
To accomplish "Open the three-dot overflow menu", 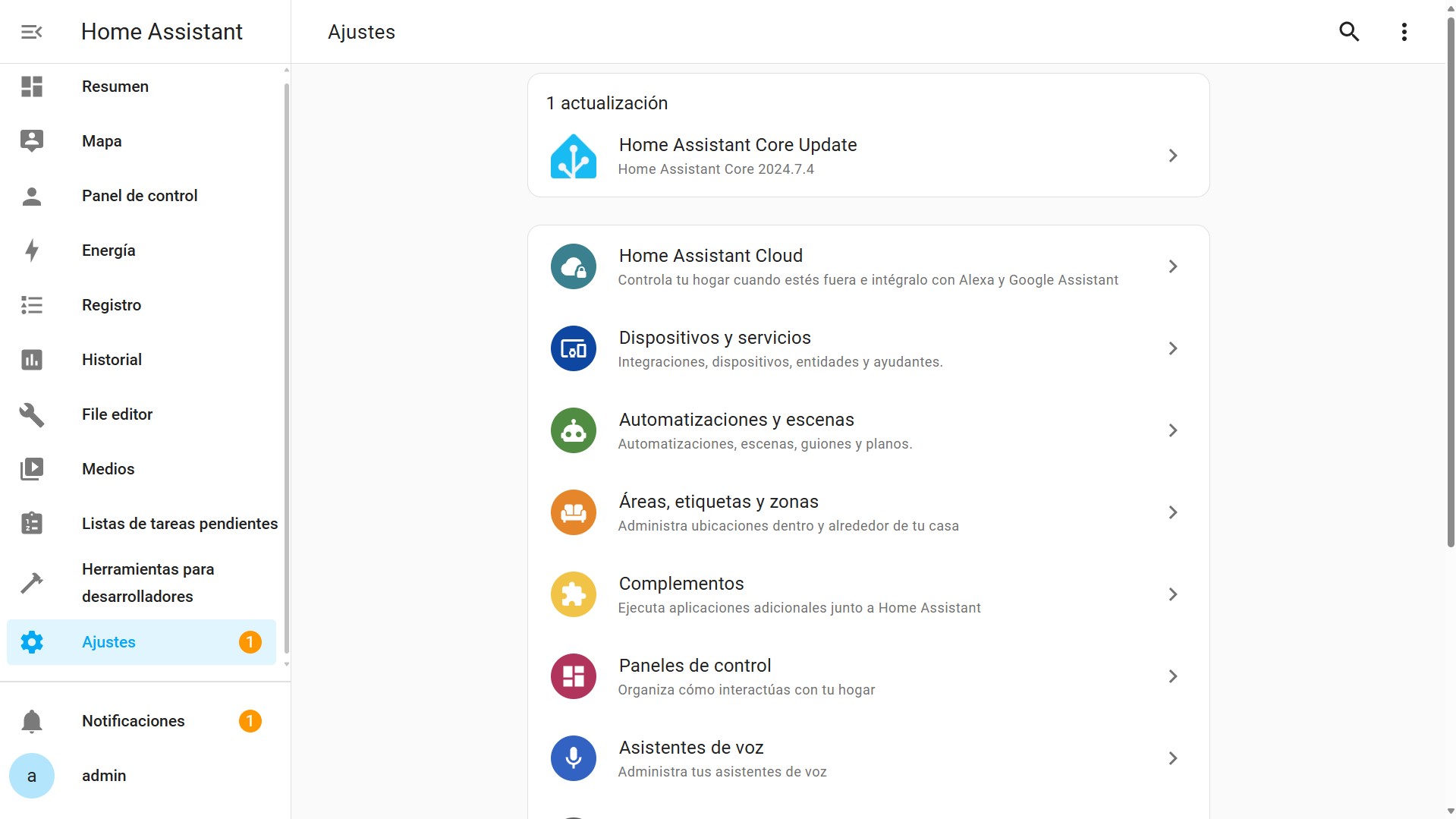I will [1404, 32].
